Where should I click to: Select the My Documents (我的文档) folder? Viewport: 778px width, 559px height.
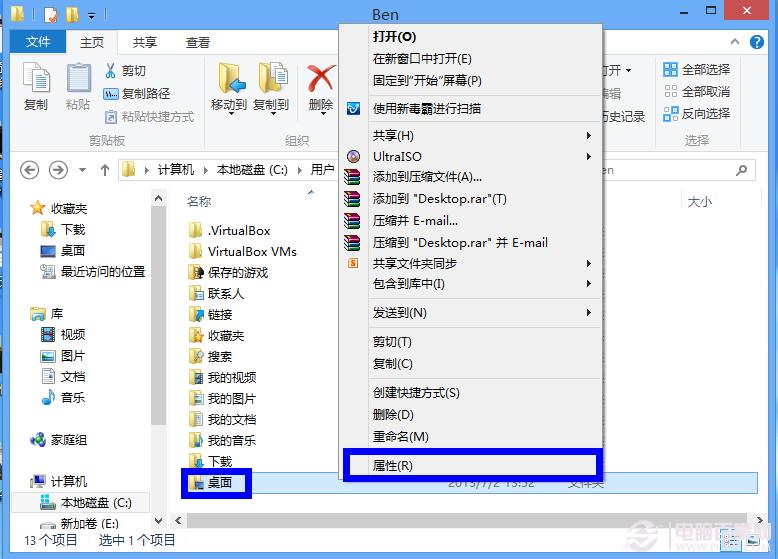coord(222,420)
